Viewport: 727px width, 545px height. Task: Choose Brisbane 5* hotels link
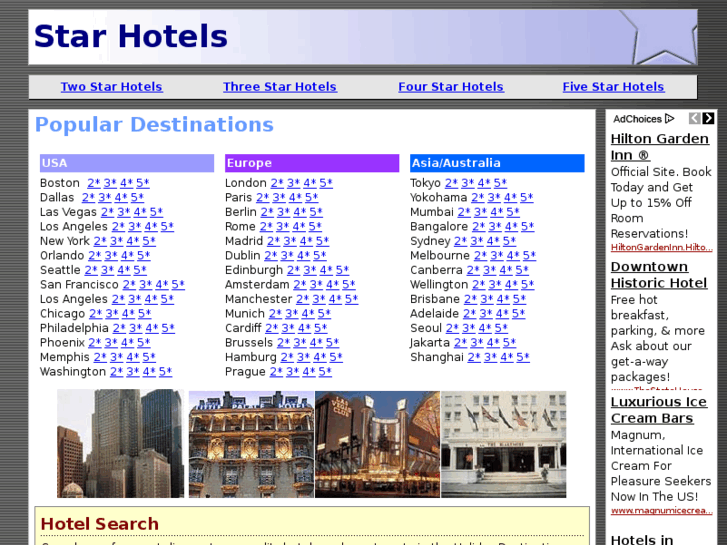[519, 299]
